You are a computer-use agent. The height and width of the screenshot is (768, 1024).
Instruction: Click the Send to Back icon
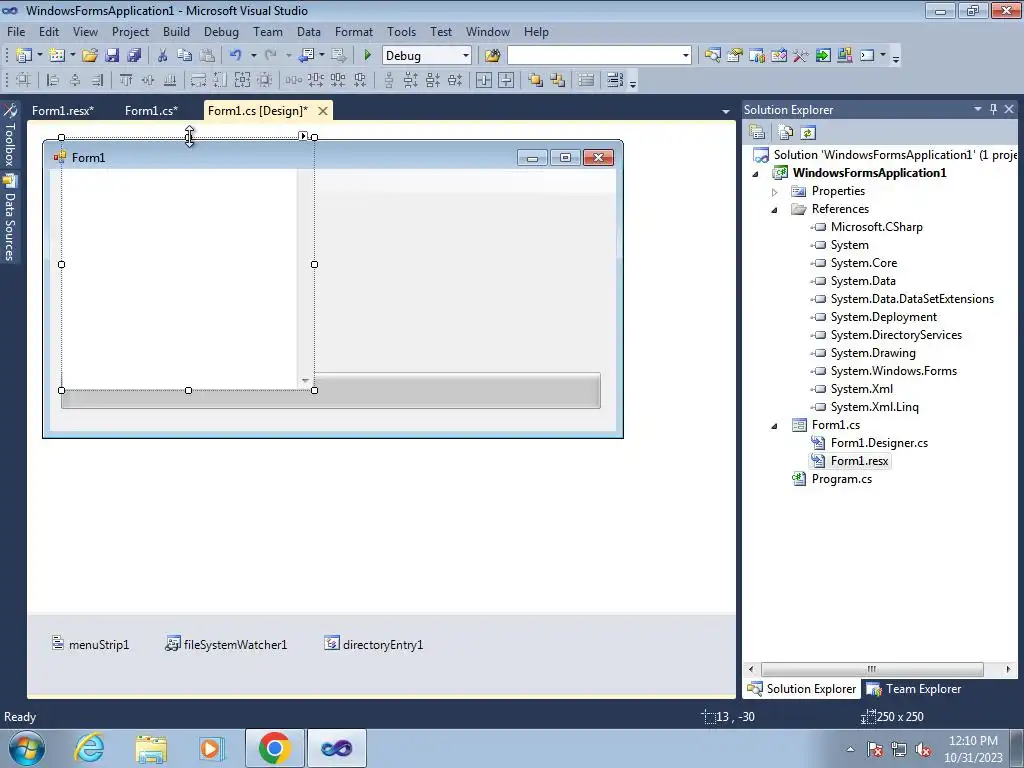click(x=558, y=80)
